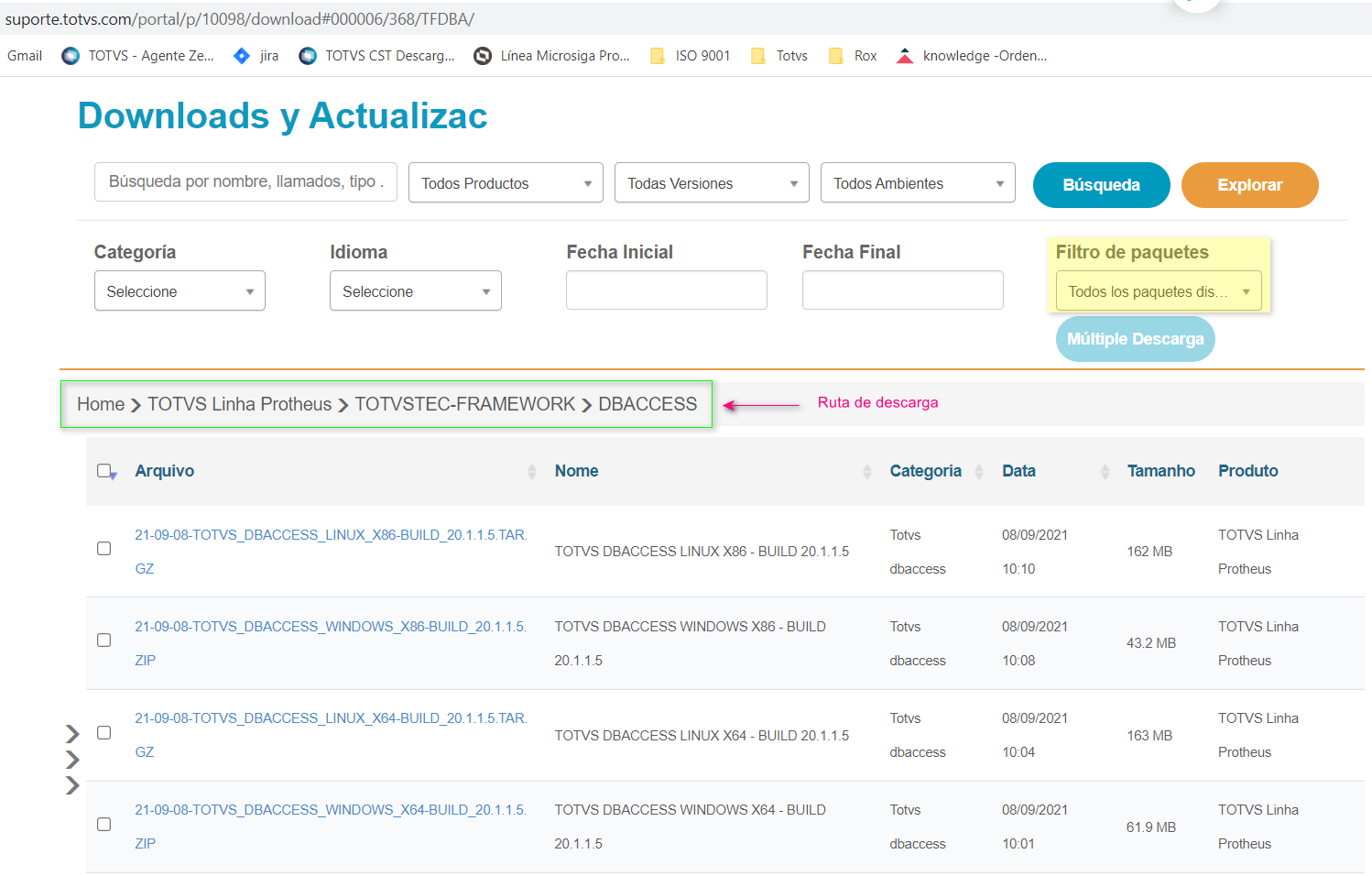Open the Totvs bookmark folder icon
The width and height of the screenshot is (1372, 876).
coord(758,56)
